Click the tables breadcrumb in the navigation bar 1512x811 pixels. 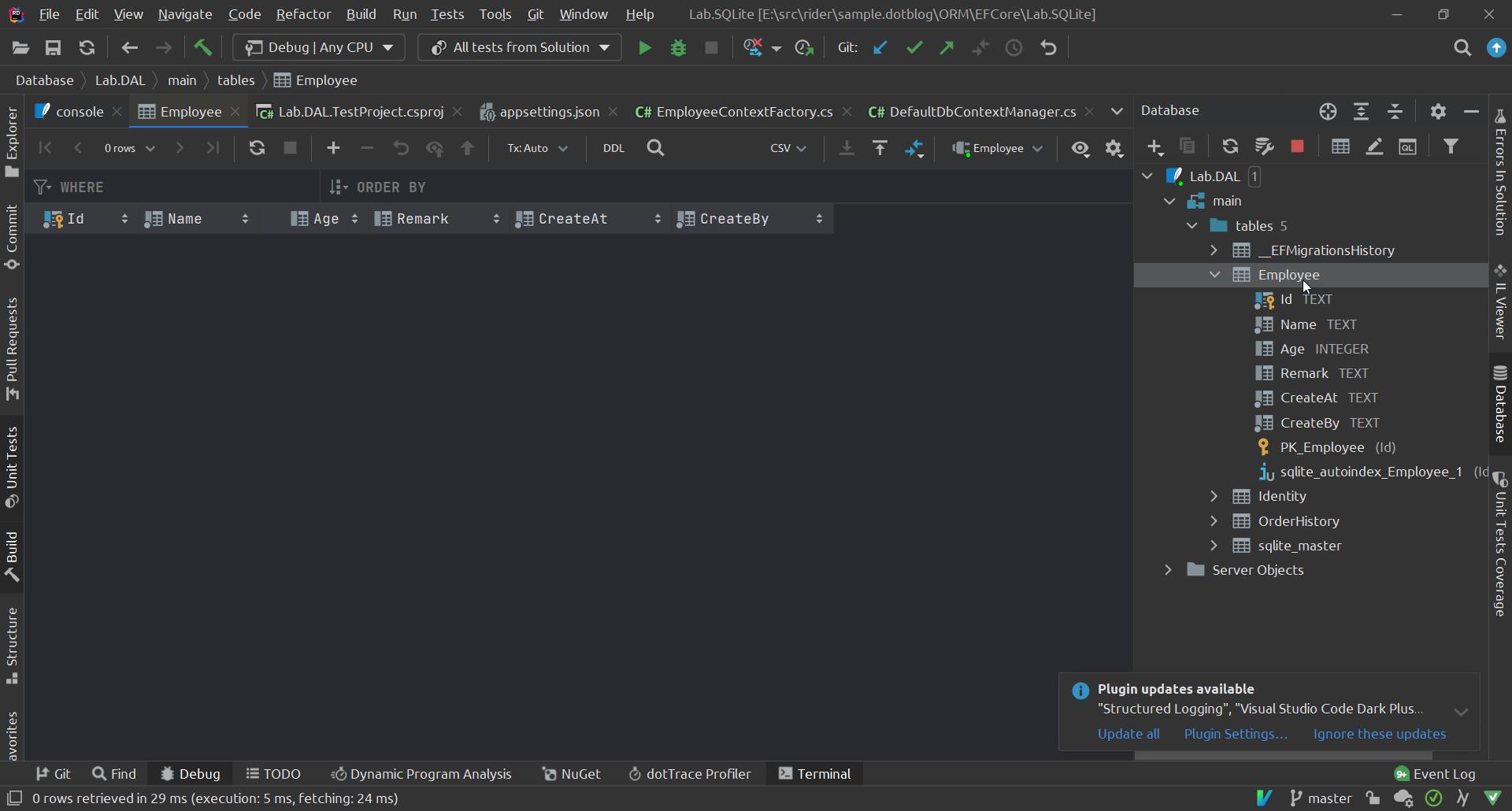click(235, 80)
